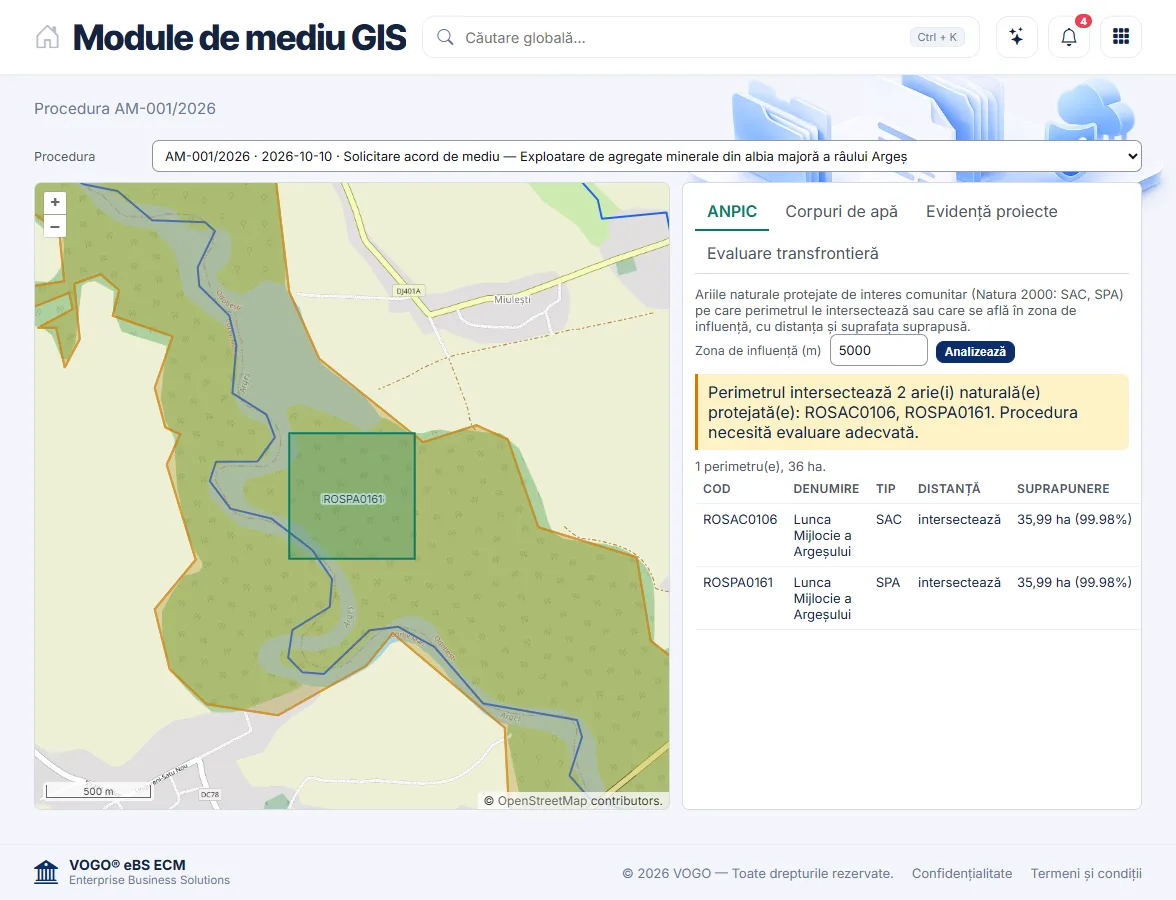The image size is (1176, 900).
Task: Click the OpenStreetMap contributors attribution
Action: (574, 801)
